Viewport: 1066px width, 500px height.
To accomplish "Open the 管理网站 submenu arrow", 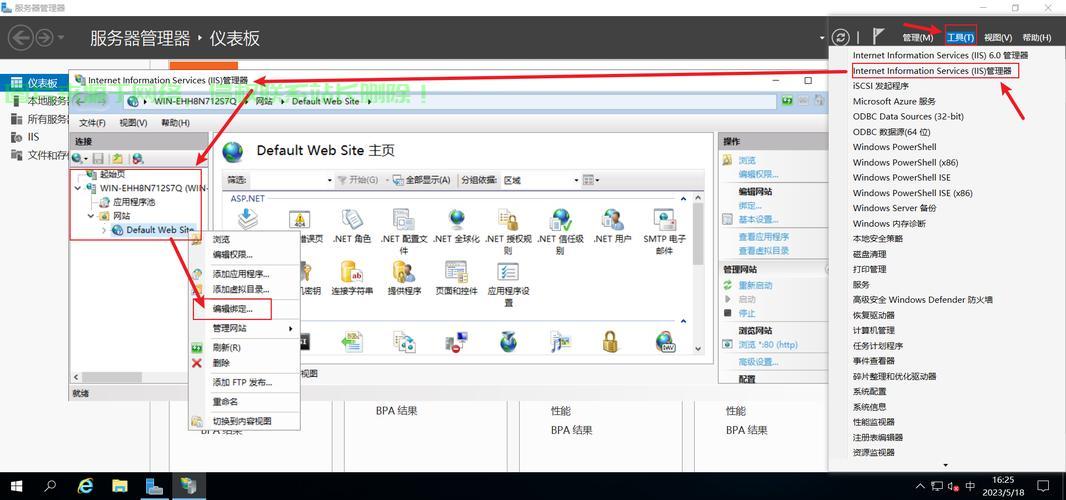I will [x=291, y=329].
